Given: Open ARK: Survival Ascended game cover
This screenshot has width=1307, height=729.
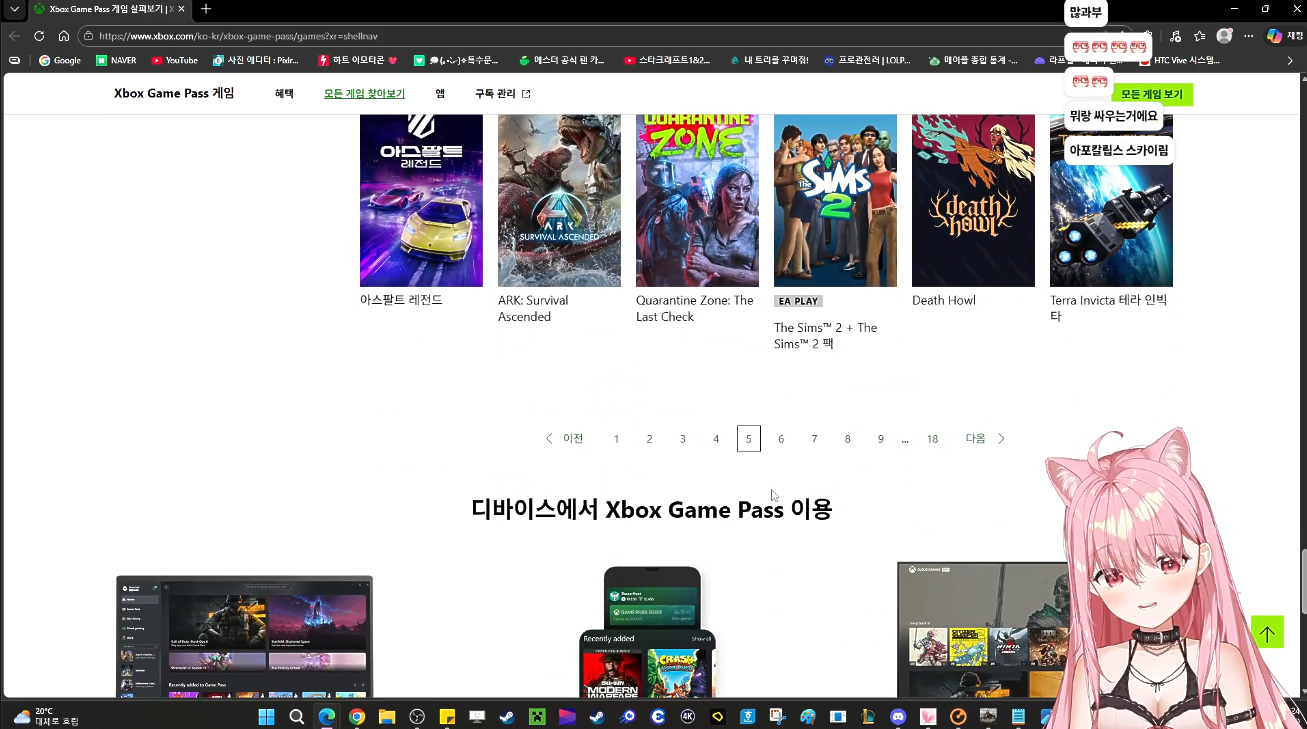Looking at the screenshot, I should pos(559,200).
